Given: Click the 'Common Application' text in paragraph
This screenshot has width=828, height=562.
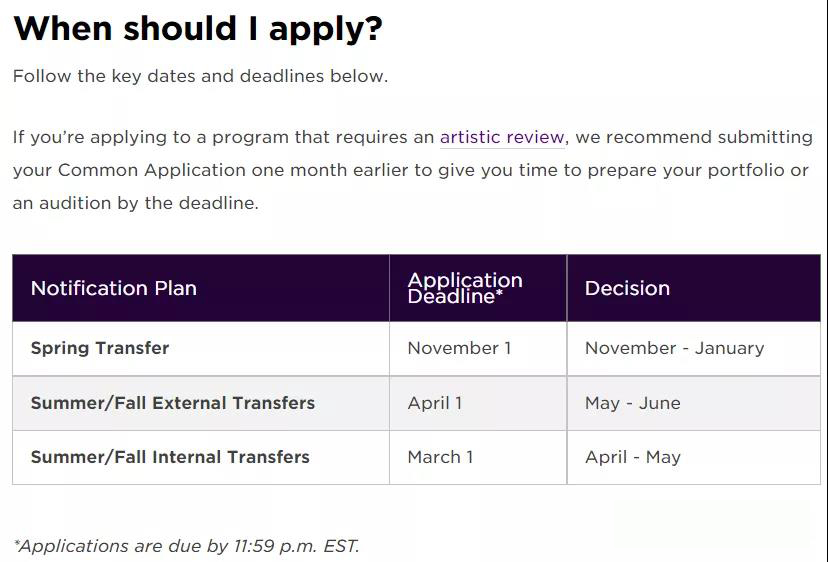Looking at the screenshot, I should tap(152, 170).
